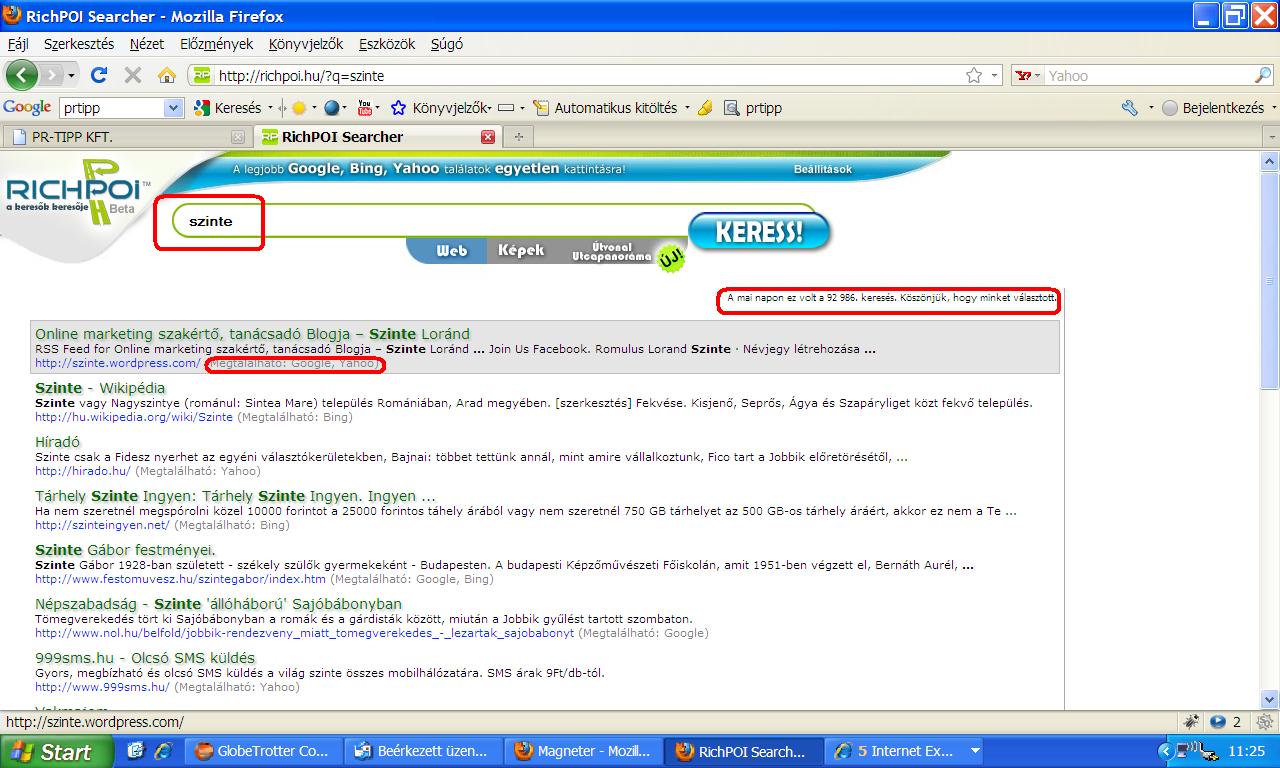Screen dimensions: 1280x768
Task: Open the Könyvjelzők menu in menu bar
Action: 306,44
